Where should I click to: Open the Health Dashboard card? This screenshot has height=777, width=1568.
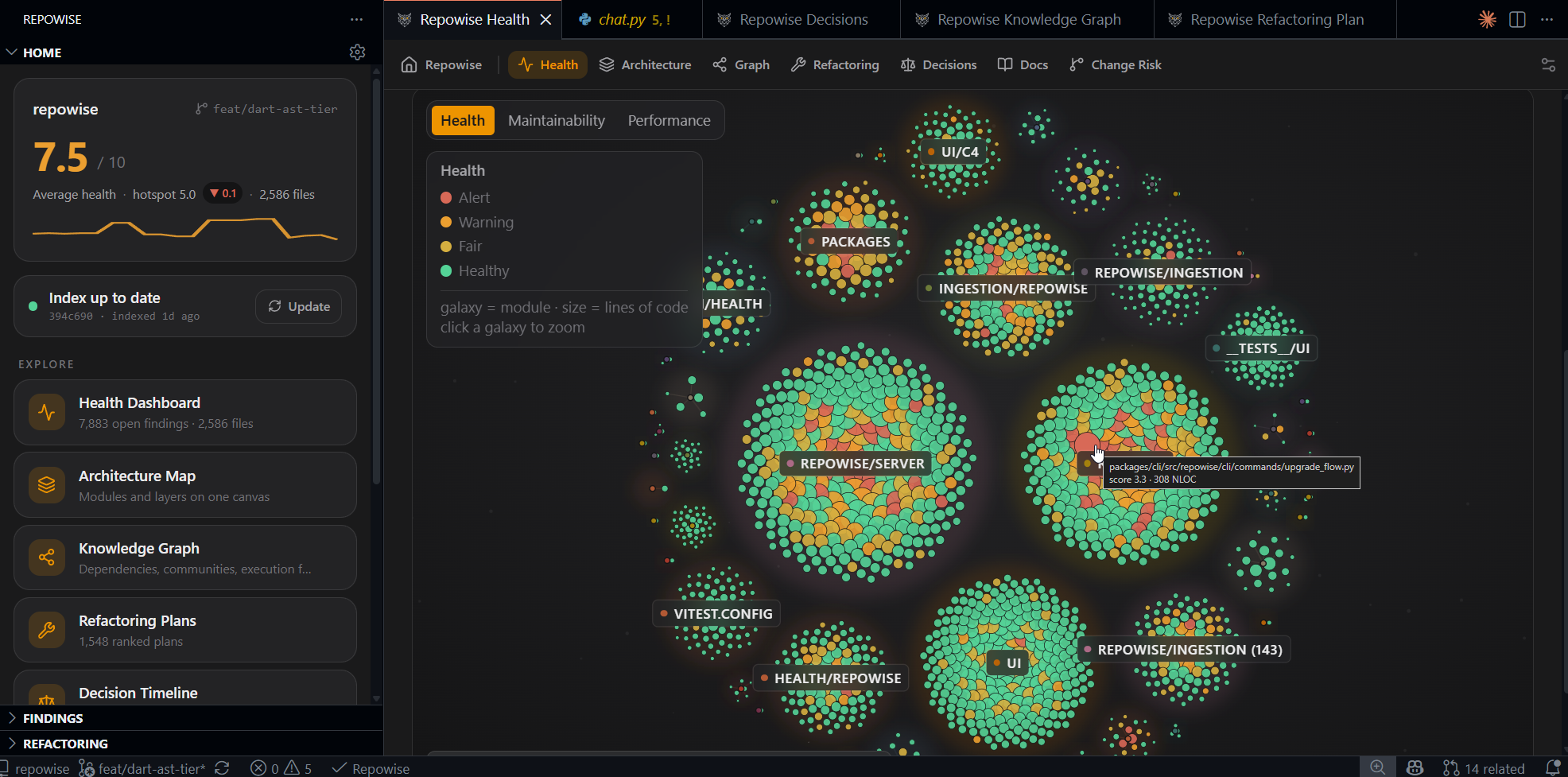coord(185,412)
